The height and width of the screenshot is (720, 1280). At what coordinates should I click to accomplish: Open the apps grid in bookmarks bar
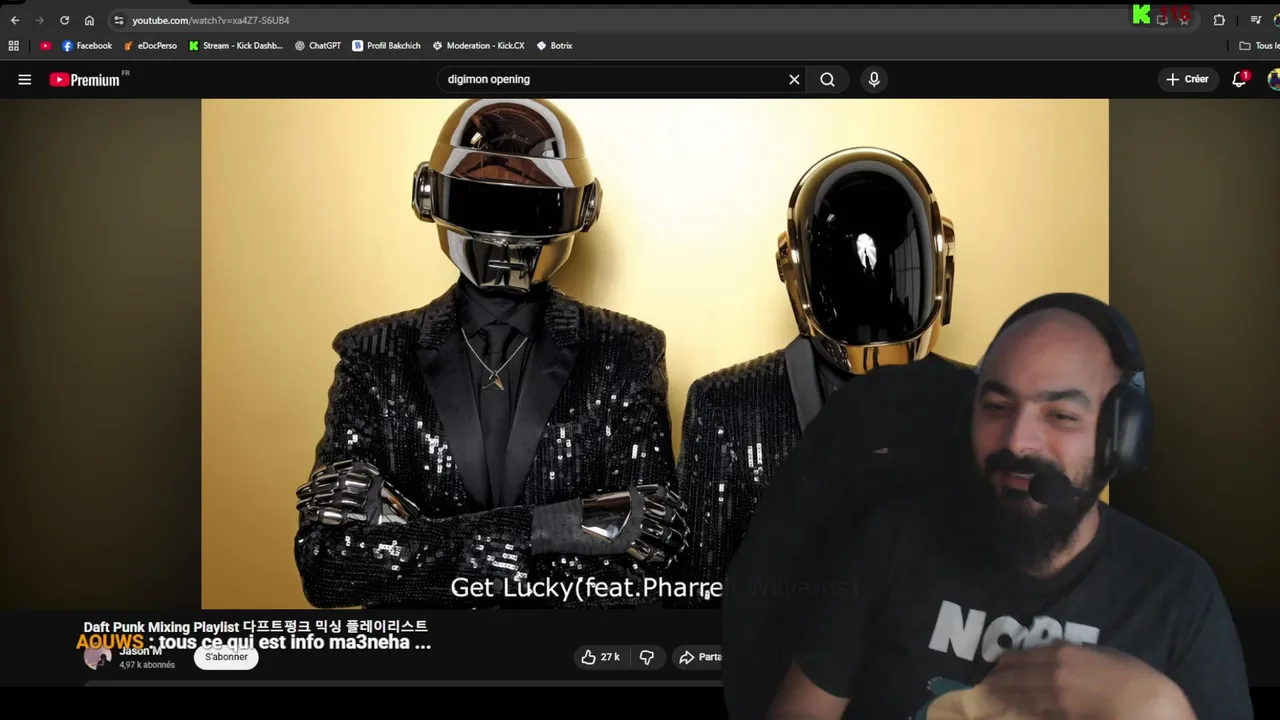(13, 46)
